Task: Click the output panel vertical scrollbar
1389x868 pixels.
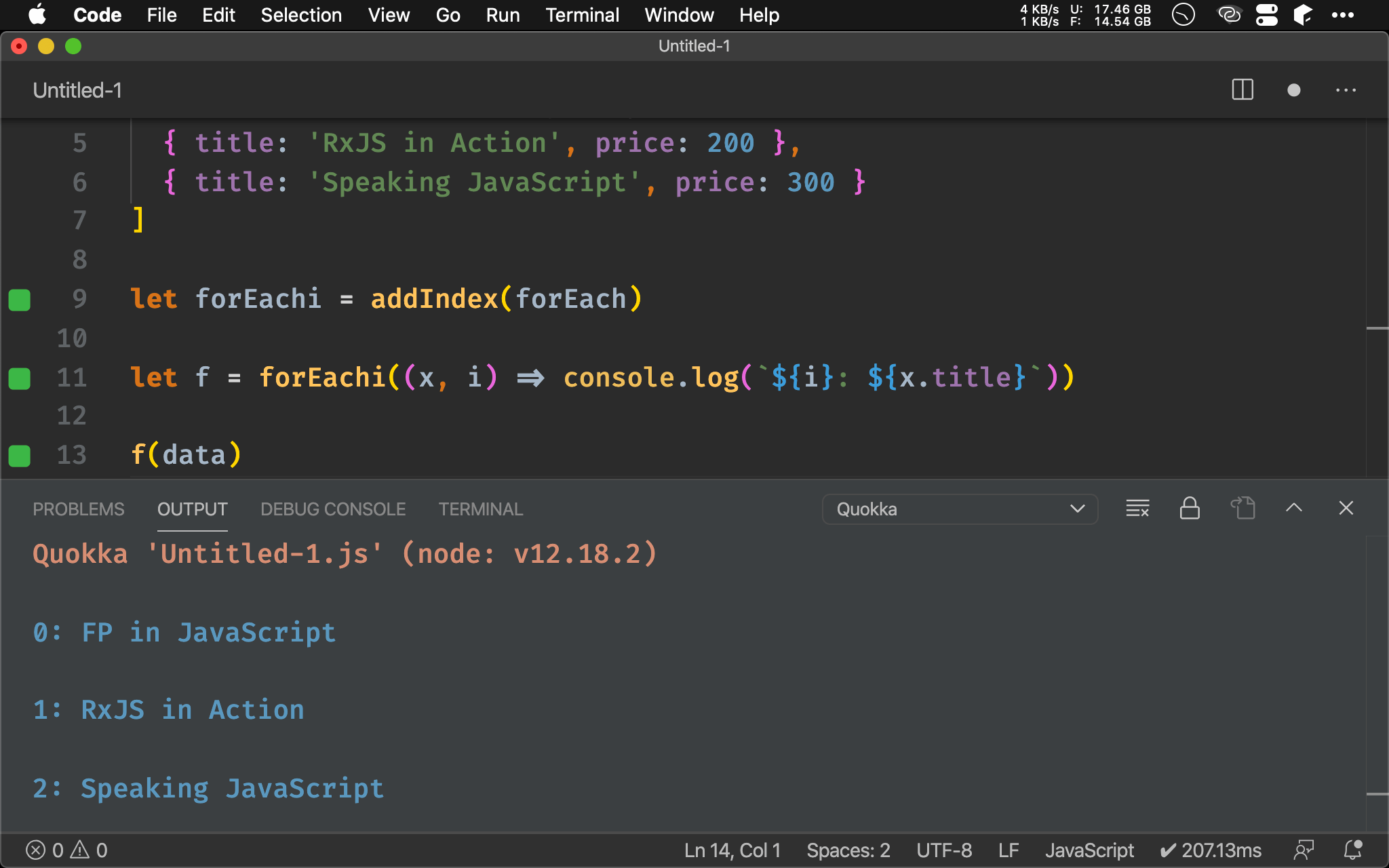Action: (1377, 684)
